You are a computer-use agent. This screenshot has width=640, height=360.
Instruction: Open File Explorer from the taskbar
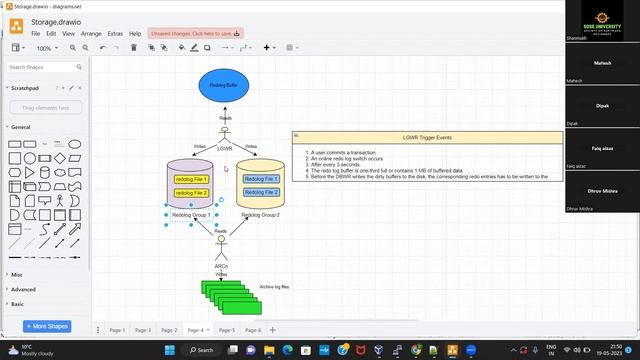tap(269, 350)
